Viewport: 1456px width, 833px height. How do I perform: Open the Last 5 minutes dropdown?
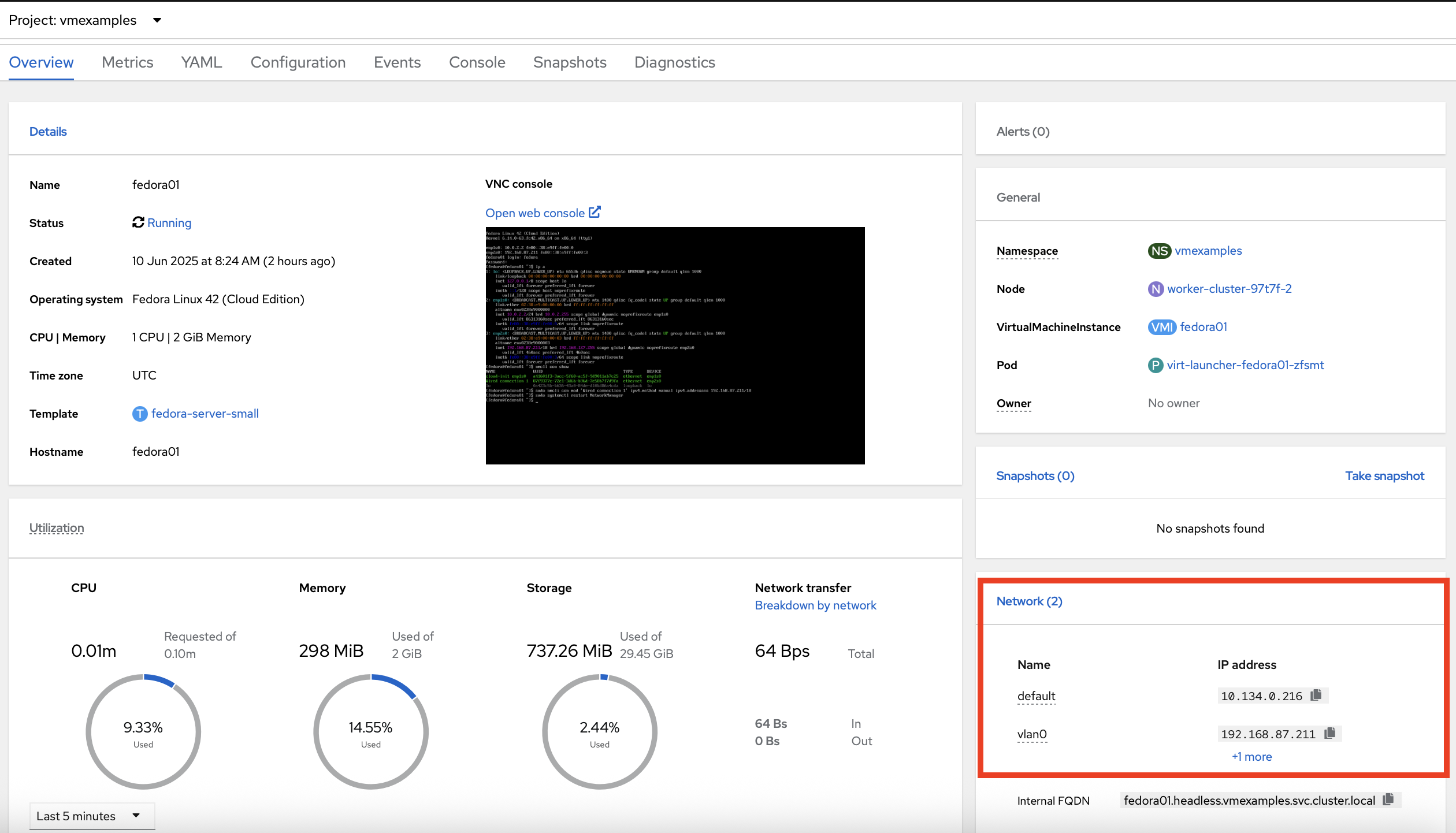coord(92,816)
